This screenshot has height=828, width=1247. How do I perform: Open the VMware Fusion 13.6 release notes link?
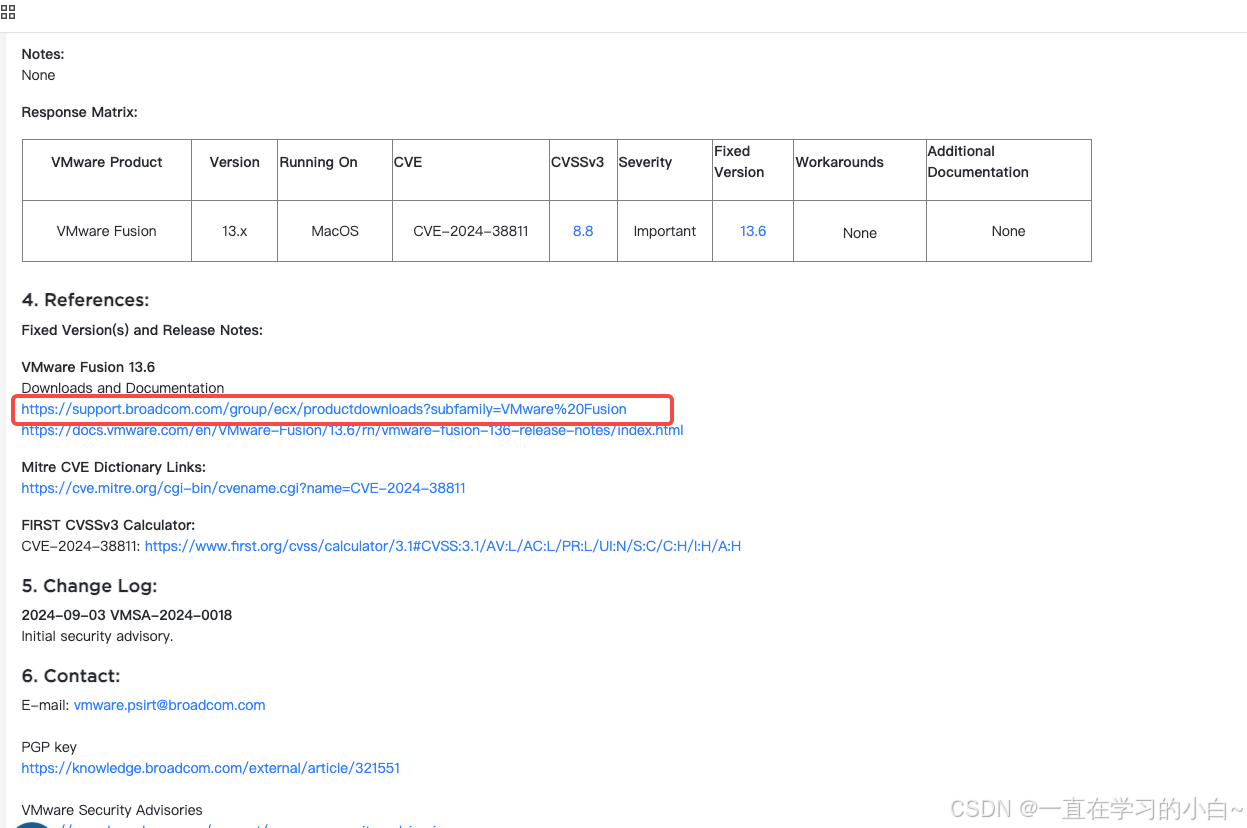[352, 430]
